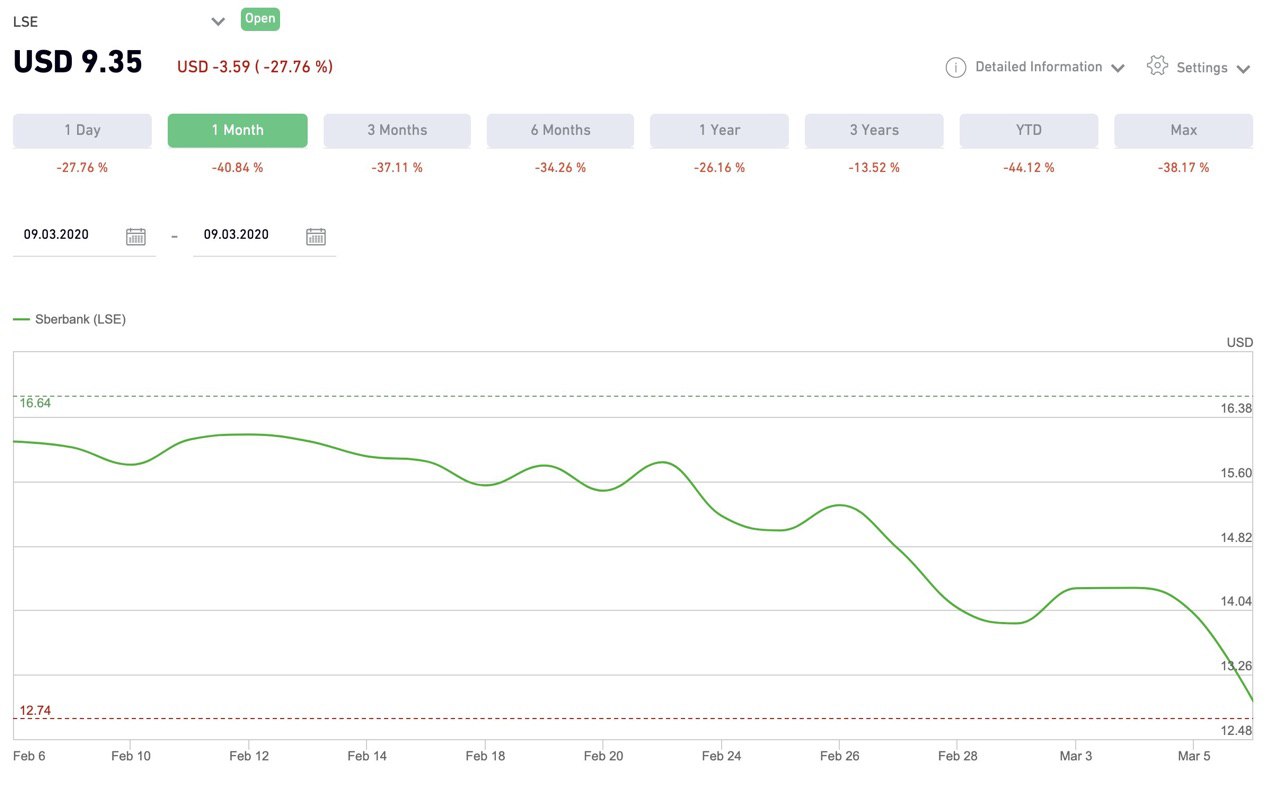Click the Settings gear icon
Viewport: 1280px width, 785px height.
click(1157, 66)
